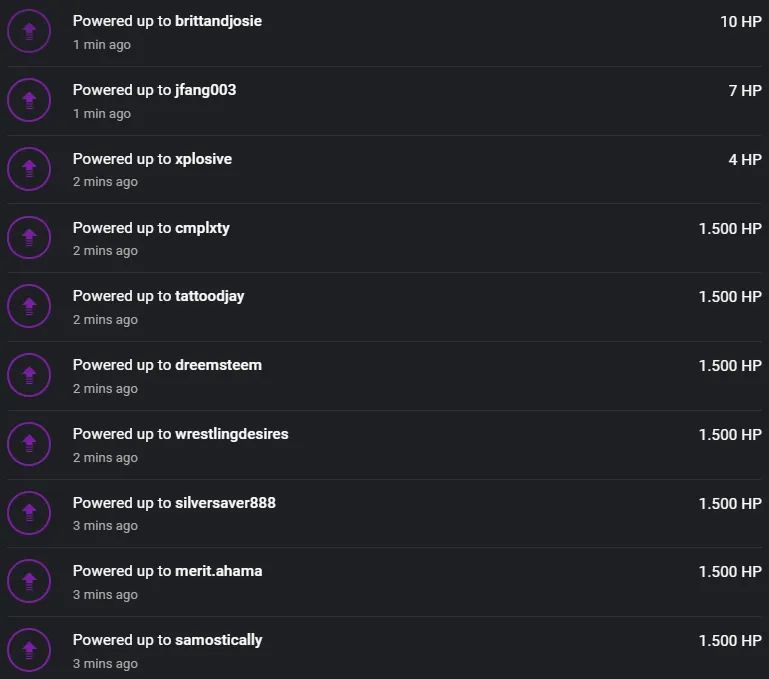Open the jfang003 account link
Screen dimensions: 769x679
[x=205, y=90]
